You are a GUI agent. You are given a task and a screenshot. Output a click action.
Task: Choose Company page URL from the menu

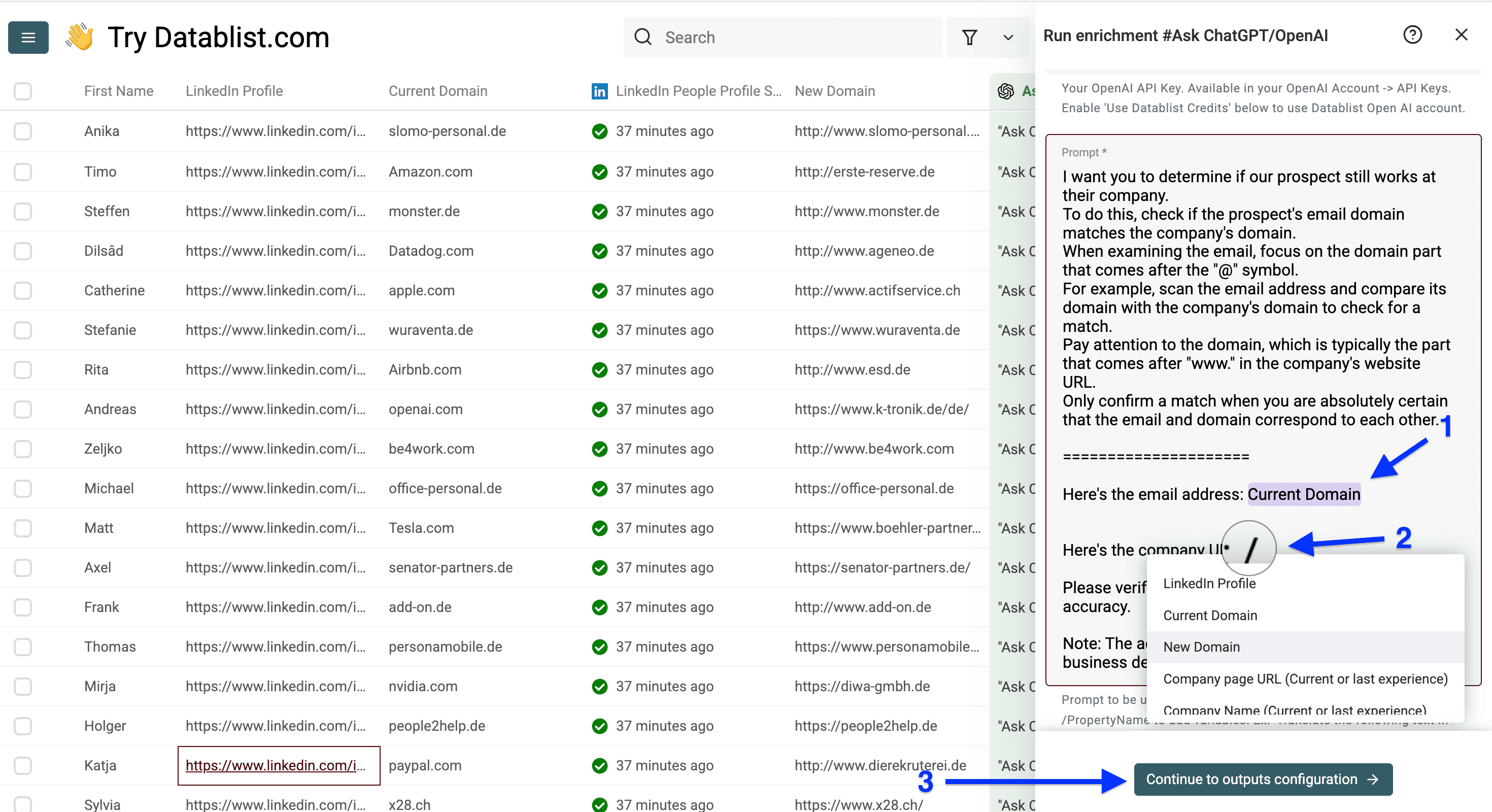coord(1305,678)
